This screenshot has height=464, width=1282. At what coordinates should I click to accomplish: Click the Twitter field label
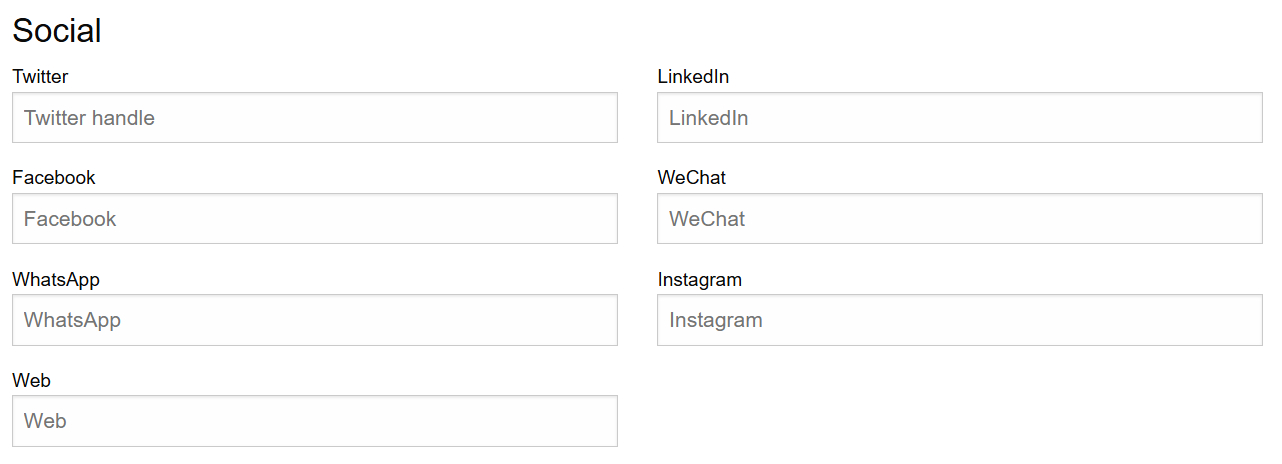[40, 77]
